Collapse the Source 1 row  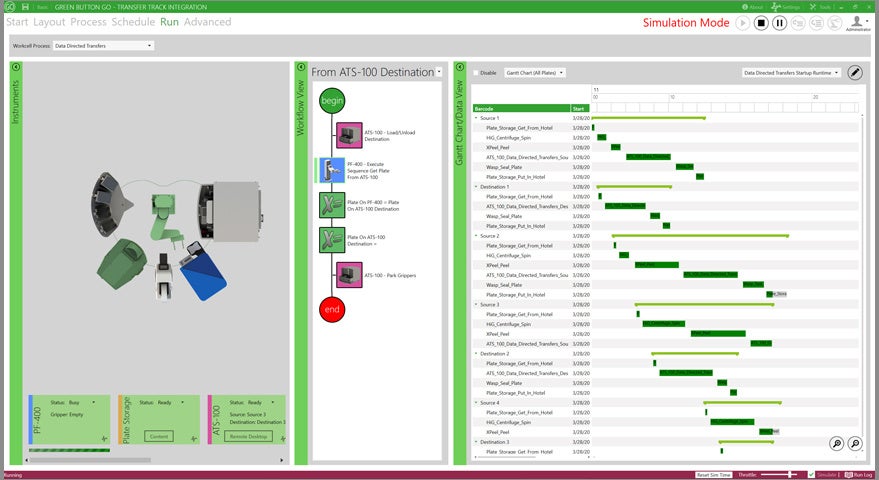[476, 118]
